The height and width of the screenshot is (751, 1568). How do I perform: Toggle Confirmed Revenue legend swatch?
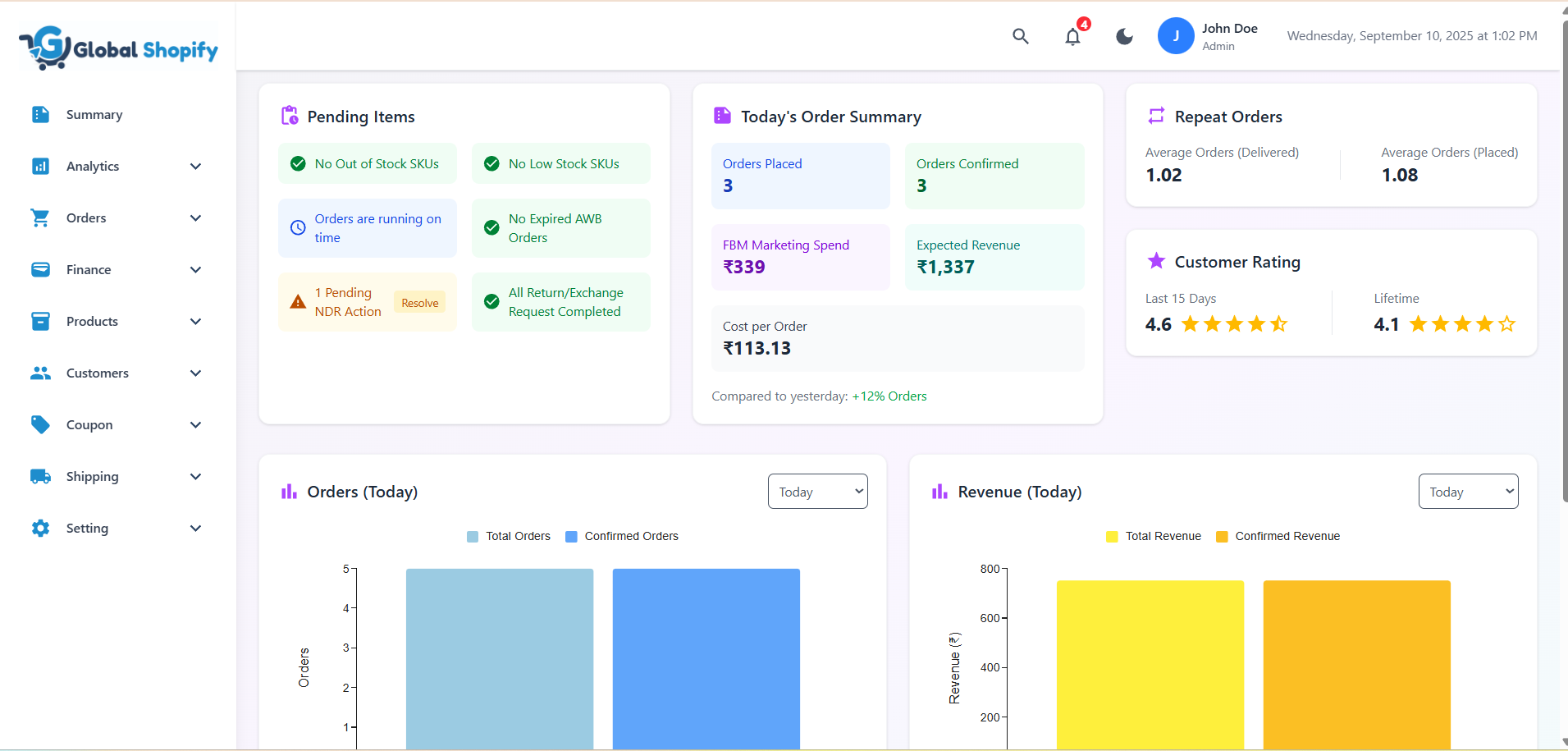(1222, 536)
